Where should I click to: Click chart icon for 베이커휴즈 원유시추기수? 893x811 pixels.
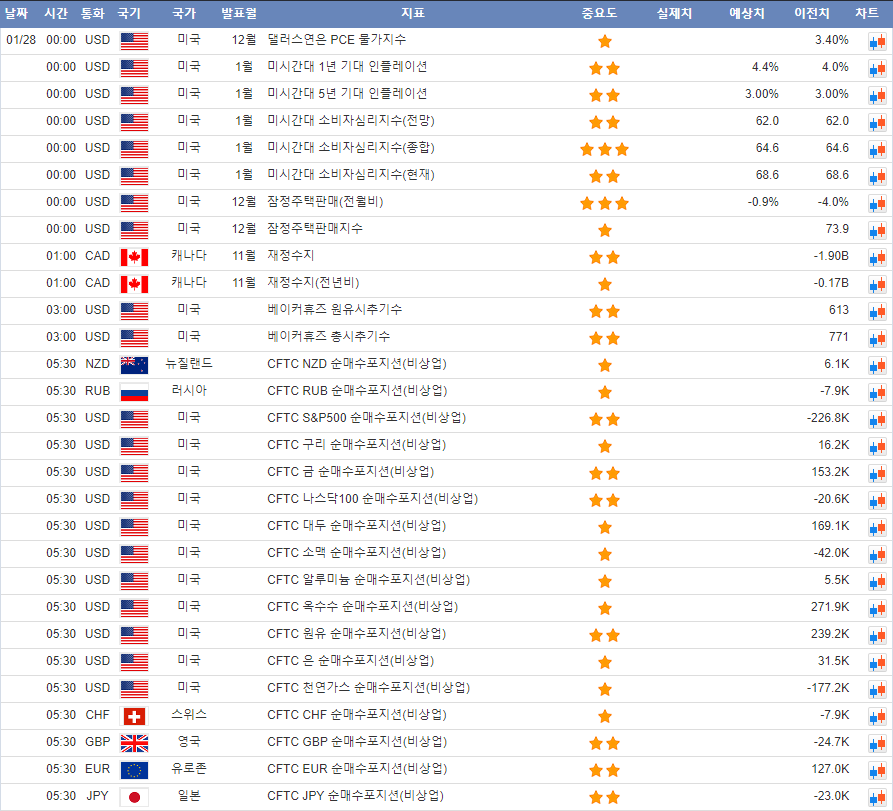(877, 311)
